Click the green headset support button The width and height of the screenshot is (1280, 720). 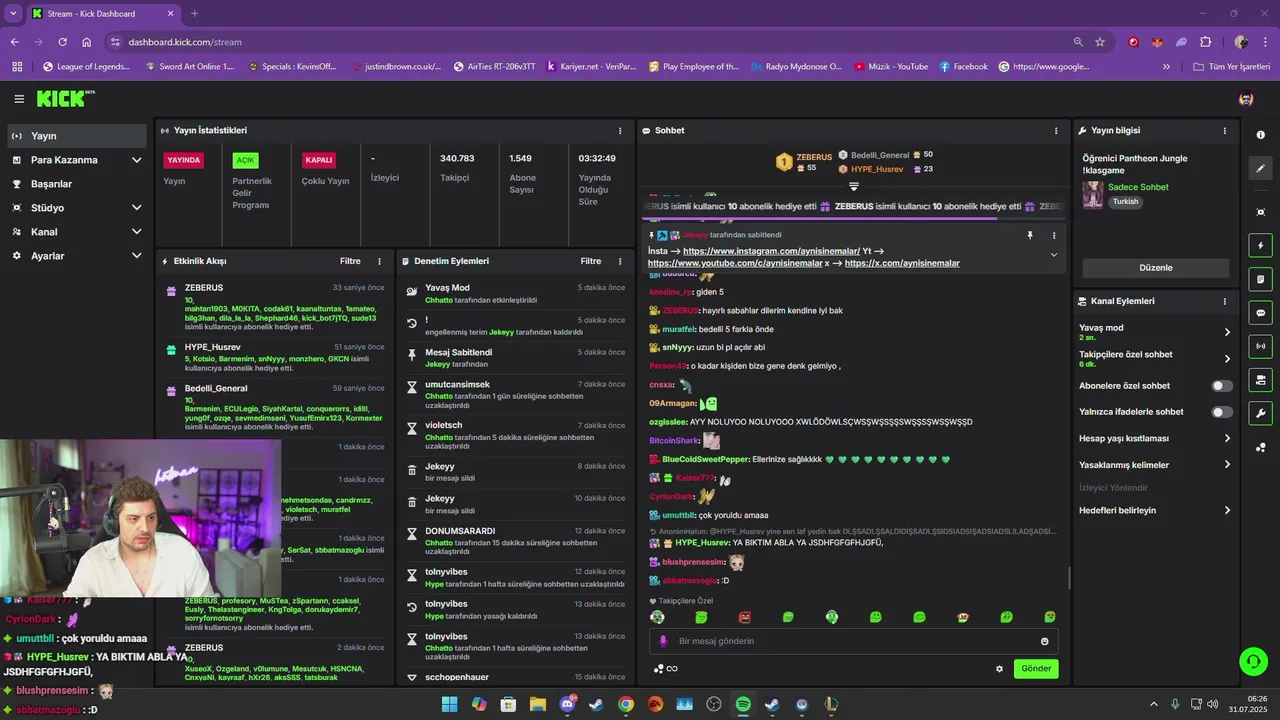pyautogui.click(x=1253, y=661)
